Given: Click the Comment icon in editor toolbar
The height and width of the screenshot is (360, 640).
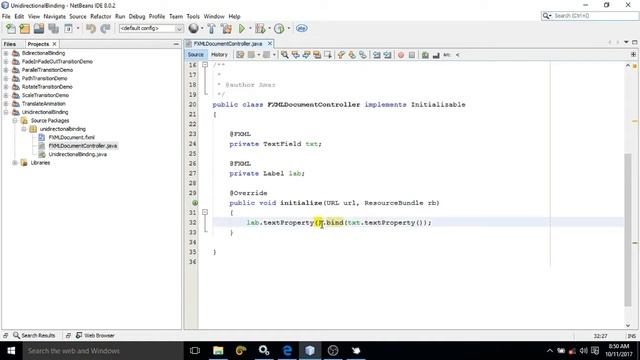Looking at the screenshot, I should (425, 55).
